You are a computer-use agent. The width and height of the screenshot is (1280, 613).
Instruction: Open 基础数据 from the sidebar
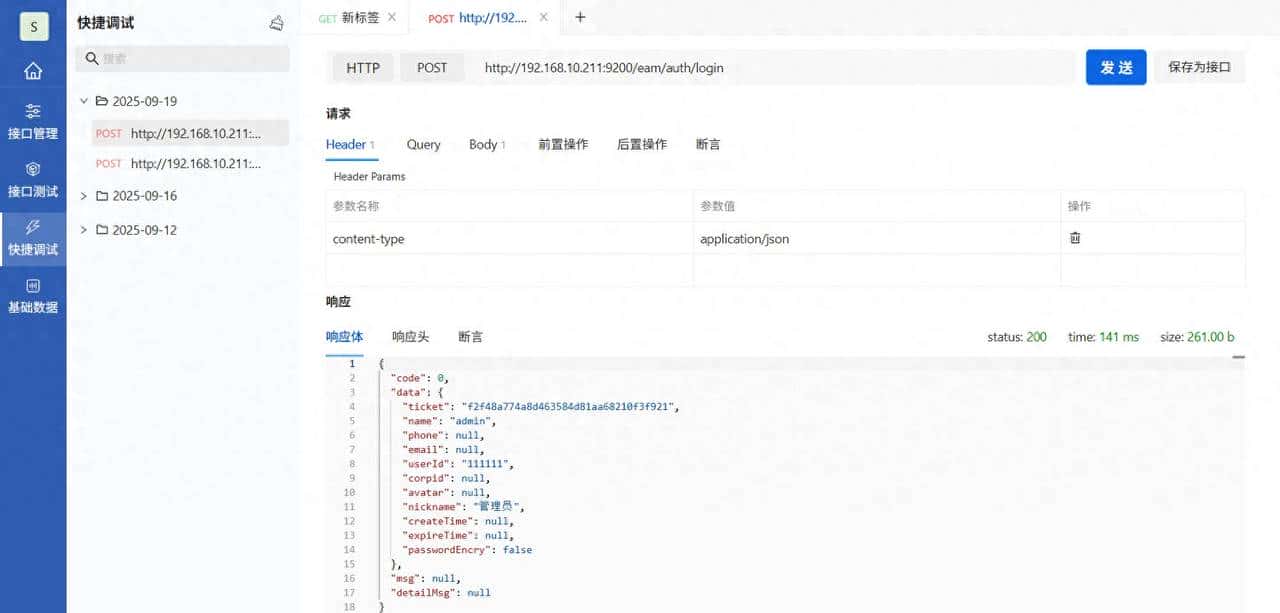33,296
